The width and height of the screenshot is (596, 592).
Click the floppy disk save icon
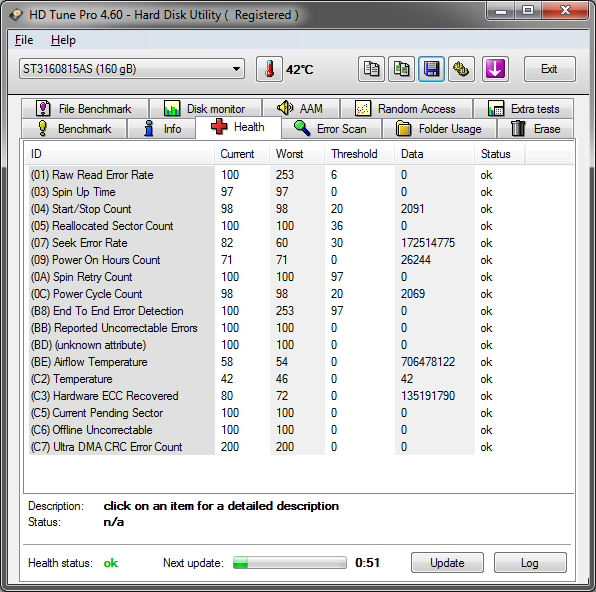coord(431,69)
